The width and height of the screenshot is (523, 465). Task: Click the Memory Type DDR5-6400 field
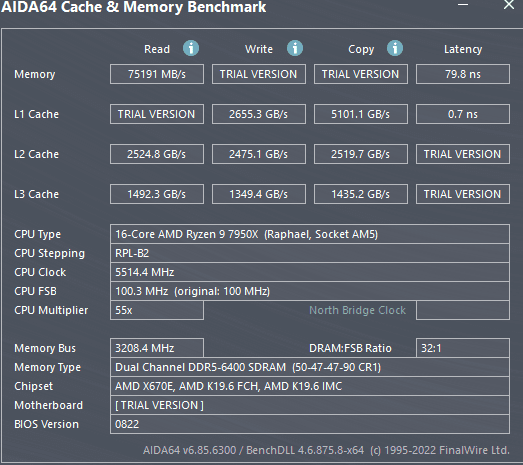[x=310, y=367]
